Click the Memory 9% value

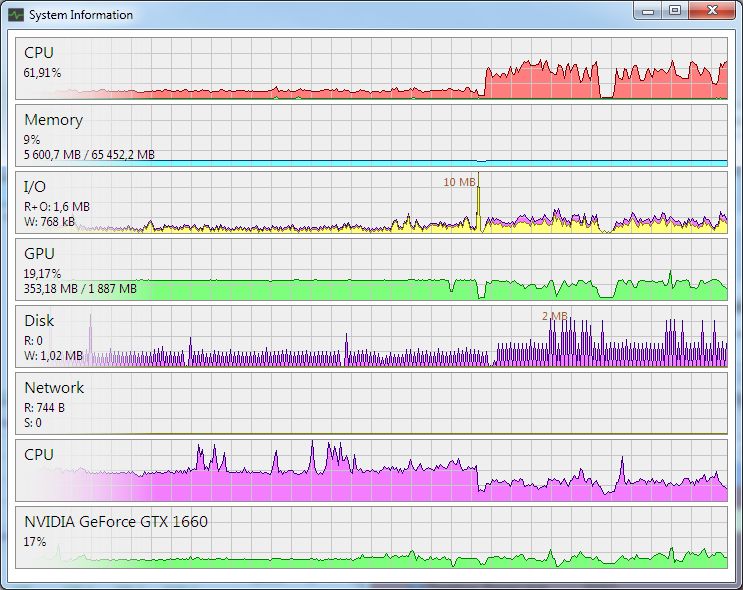pyautogui.click(x=32, y=140)
